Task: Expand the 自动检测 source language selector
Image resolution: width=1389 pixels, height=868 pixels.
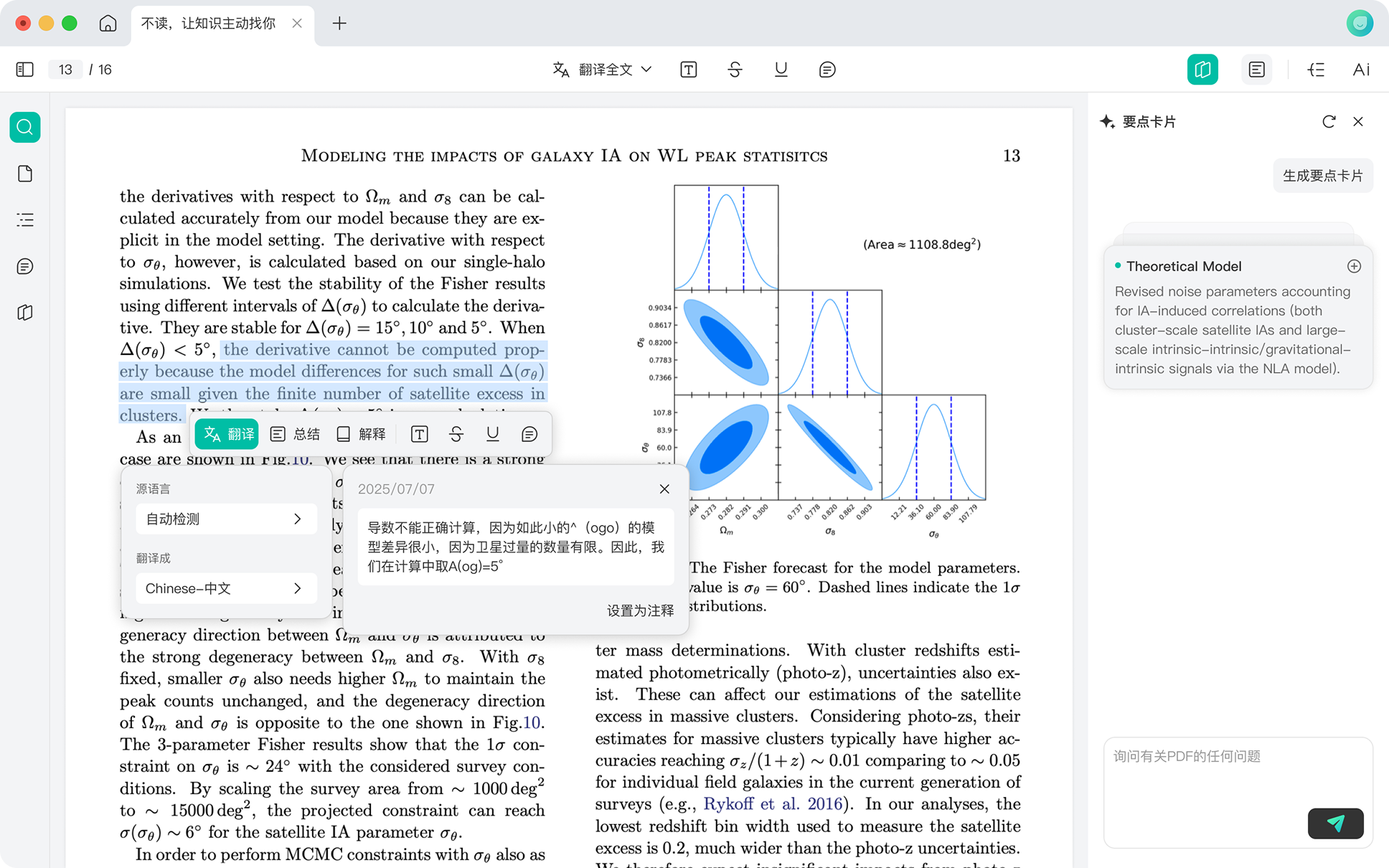Action: click(x=226, y=519)
